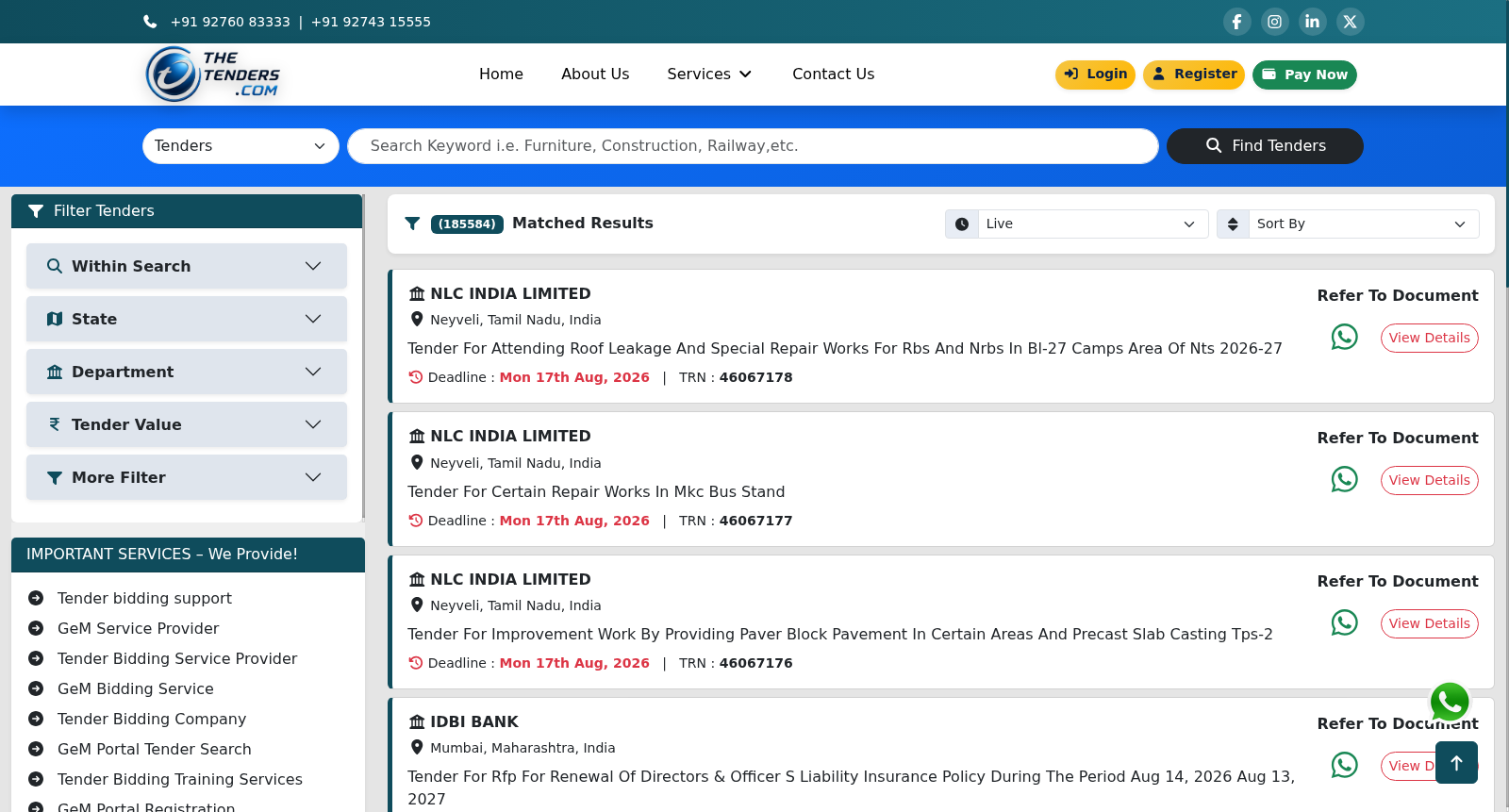Open the Instagram social icon
The height and width of the screenshot is (812, 1509).
[1274, 22]
